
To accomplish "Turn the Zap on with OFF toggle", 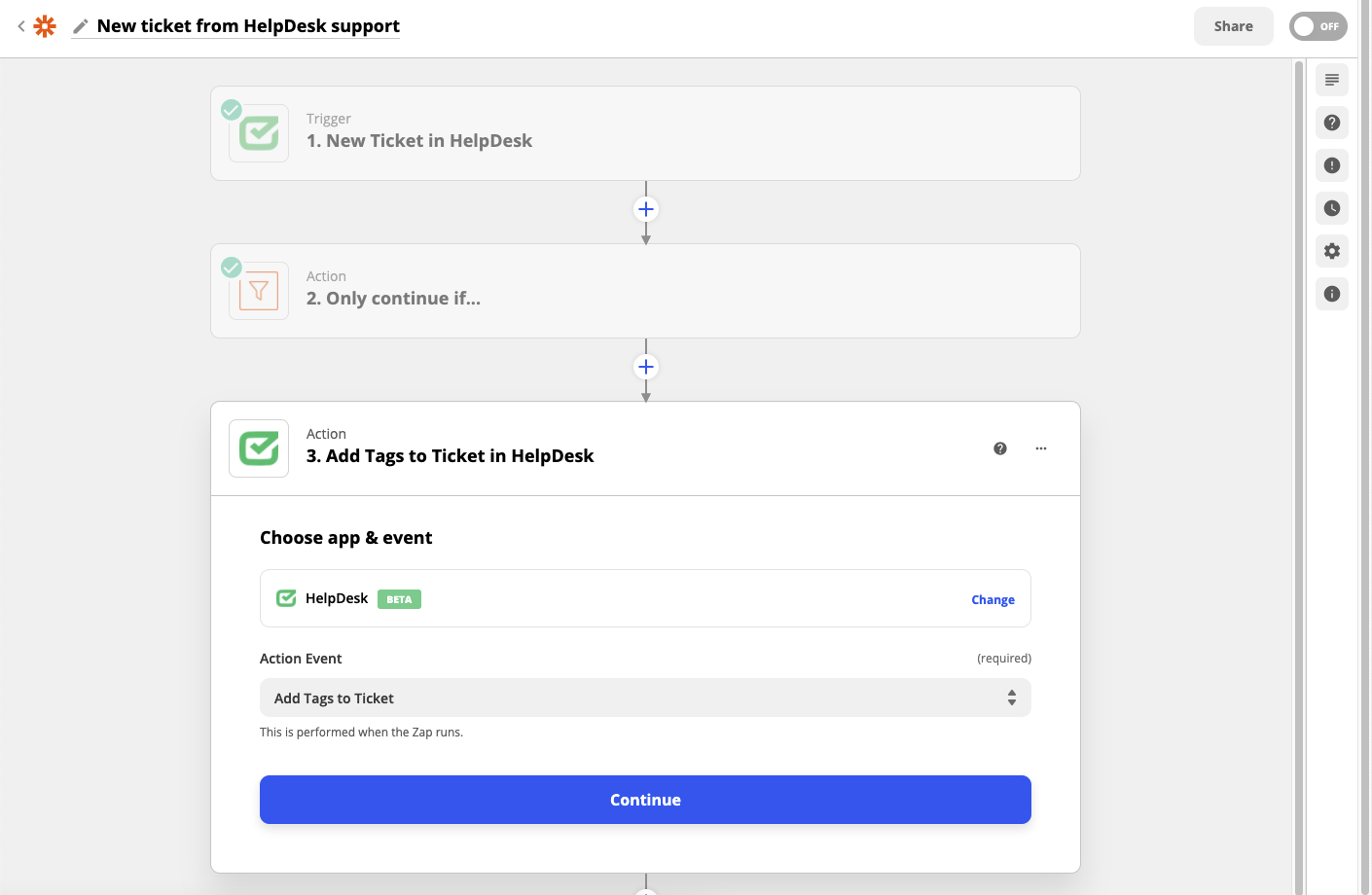I will (x=1318, y=26).
